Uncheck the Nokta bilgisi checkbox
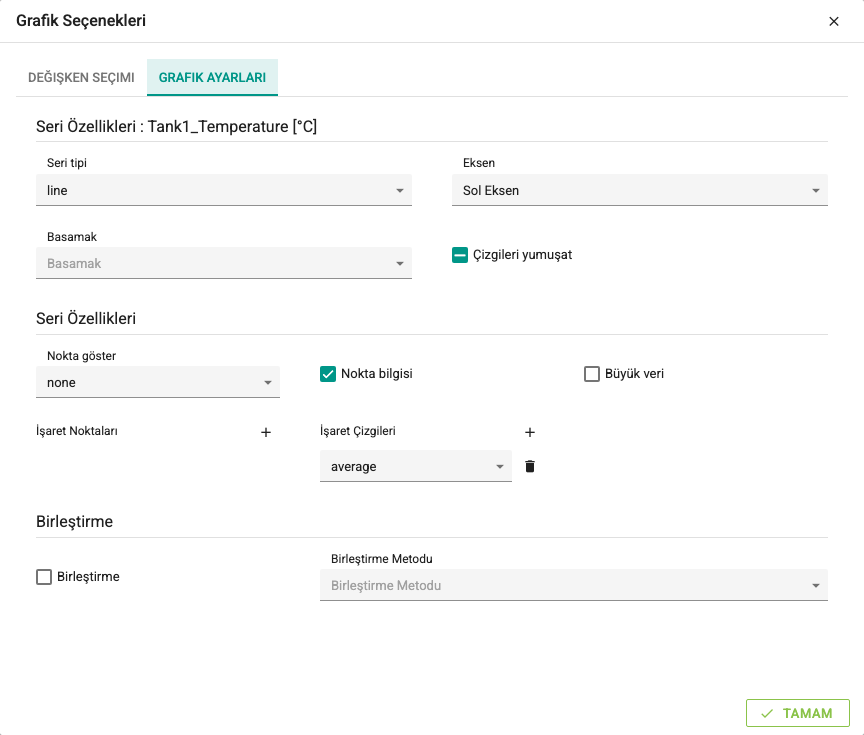The height and width of the screenshot is (735, 864). pos(328,374)
